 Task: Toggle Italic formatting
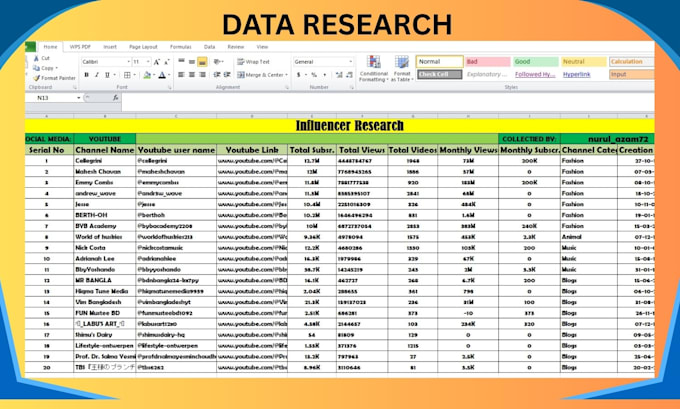click(x=97, y=75)
